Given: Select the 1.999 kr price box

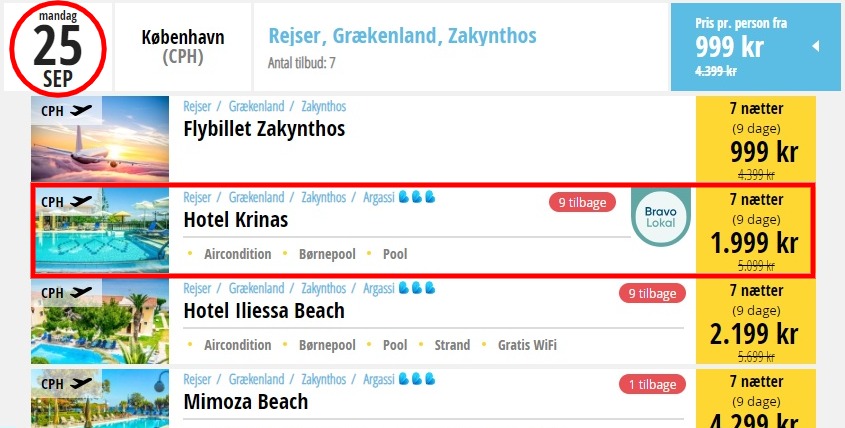Looking at the screenshot, I should point(756,231).
